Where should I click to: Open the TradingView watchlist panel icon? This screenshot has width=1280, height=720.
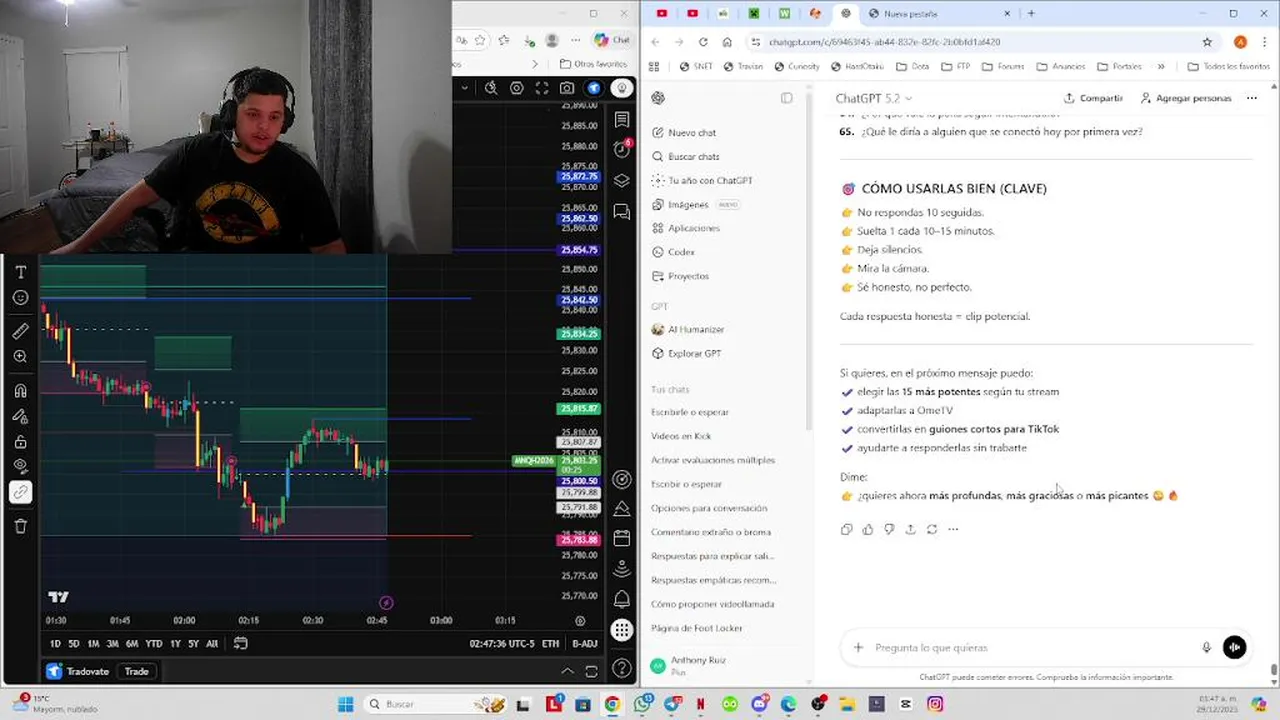coord(622,120)
